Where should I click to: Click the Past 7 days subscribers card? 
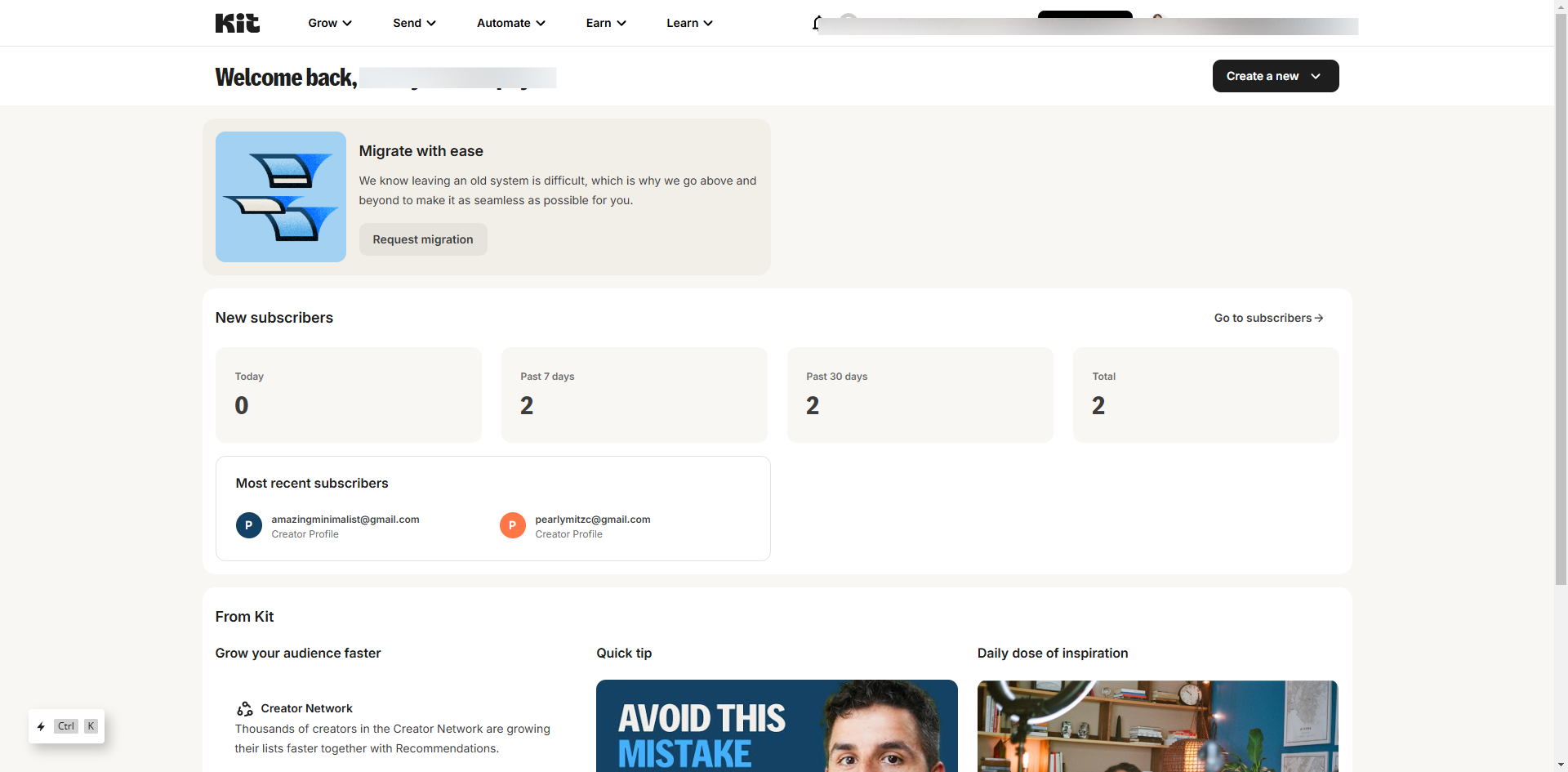635,395
